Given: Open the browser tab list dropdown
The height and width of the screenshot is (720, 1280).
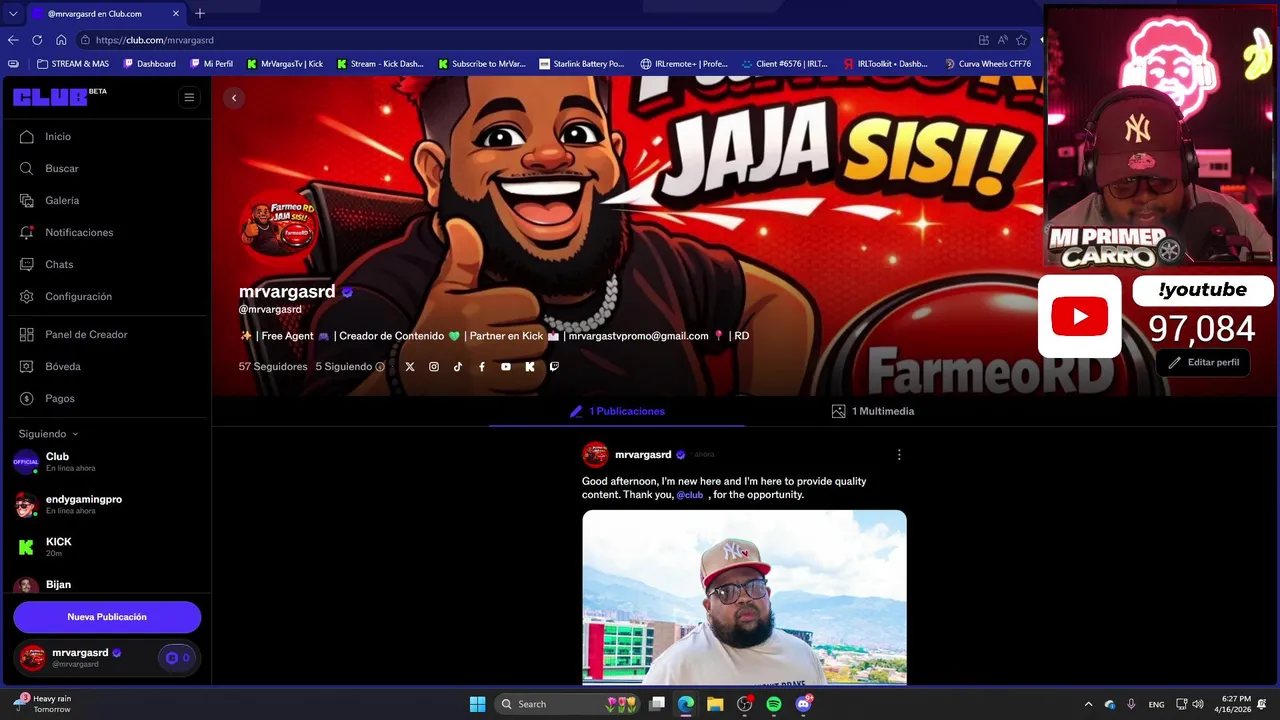Looking at the screenshot, I should (x=12, y=13).
